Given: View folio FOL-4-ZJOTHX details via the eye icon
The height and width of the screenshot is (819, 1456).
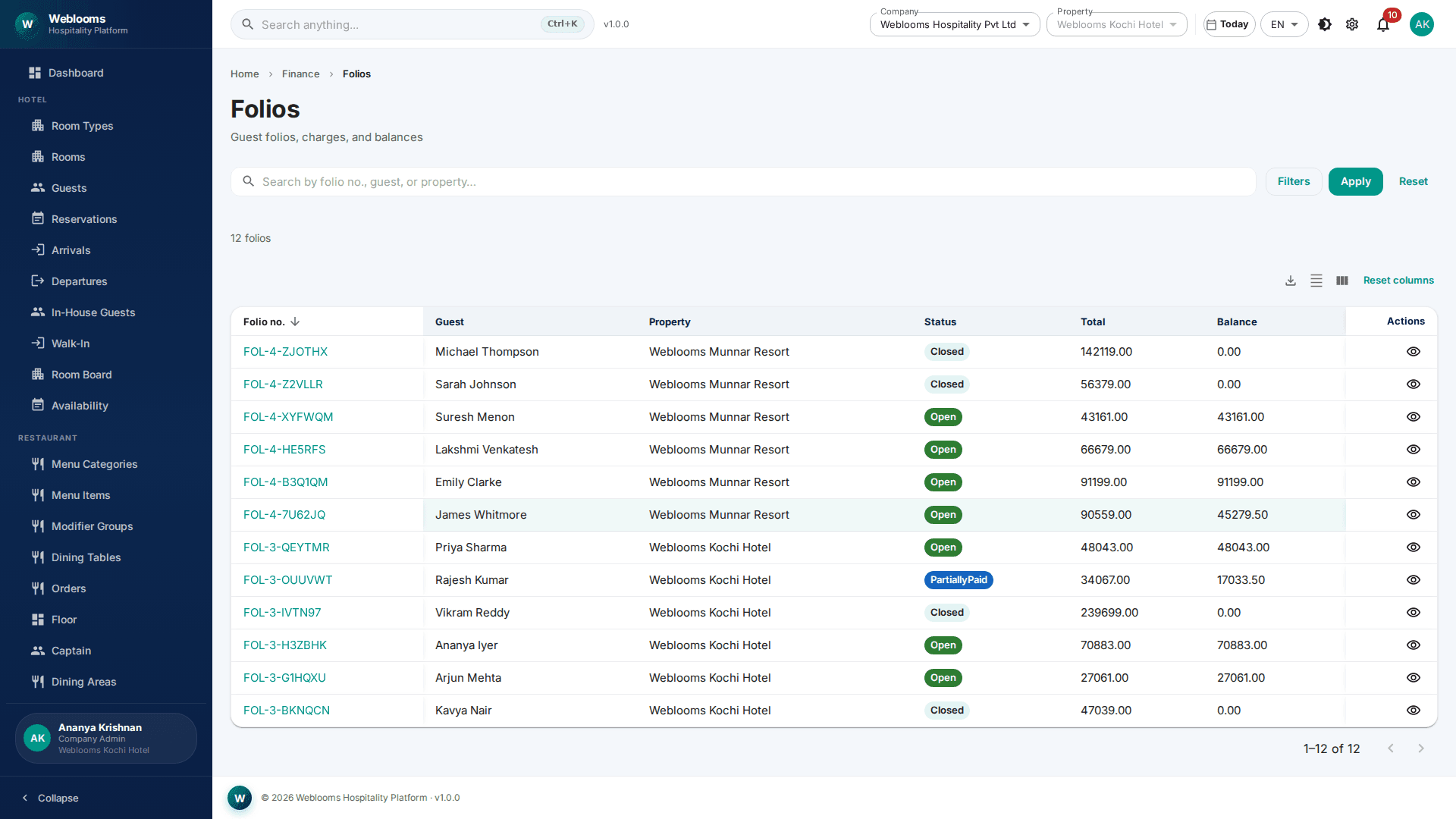Looking at the screenshot, I should click(x=1414, y=352).
